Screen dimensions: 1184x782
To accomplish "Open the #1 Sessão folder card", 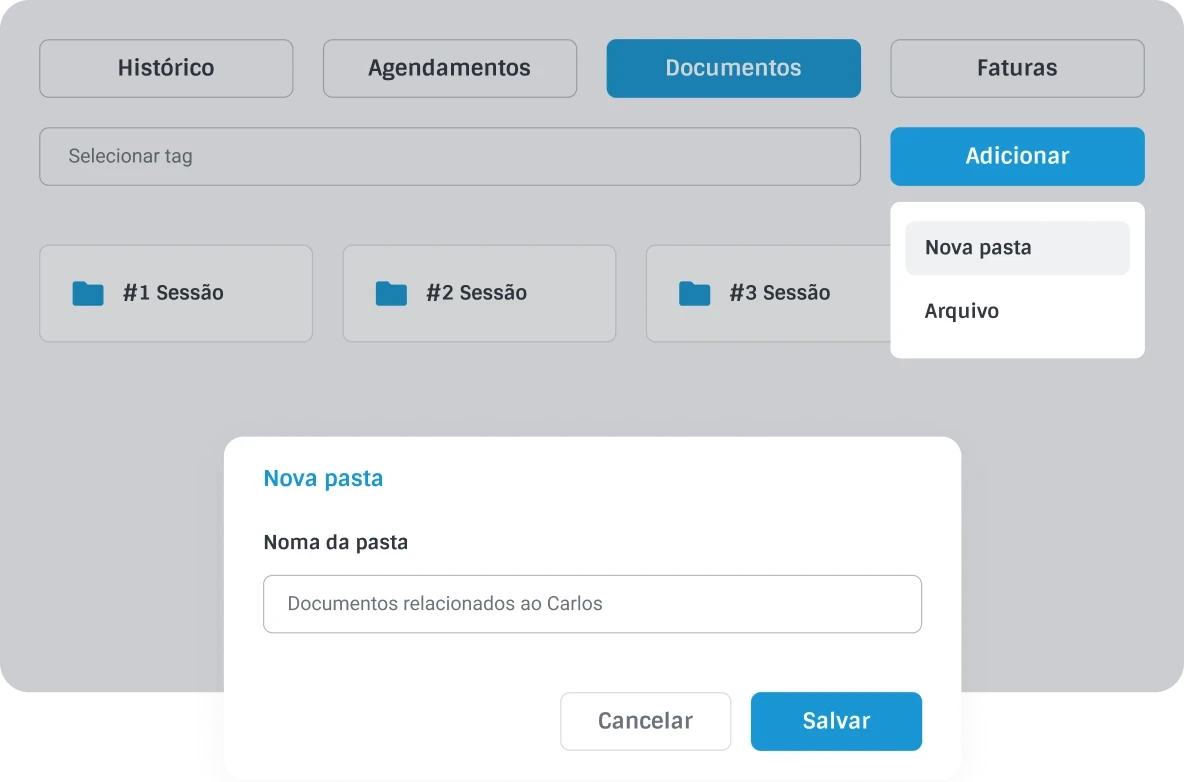I will tap(175, 293).
